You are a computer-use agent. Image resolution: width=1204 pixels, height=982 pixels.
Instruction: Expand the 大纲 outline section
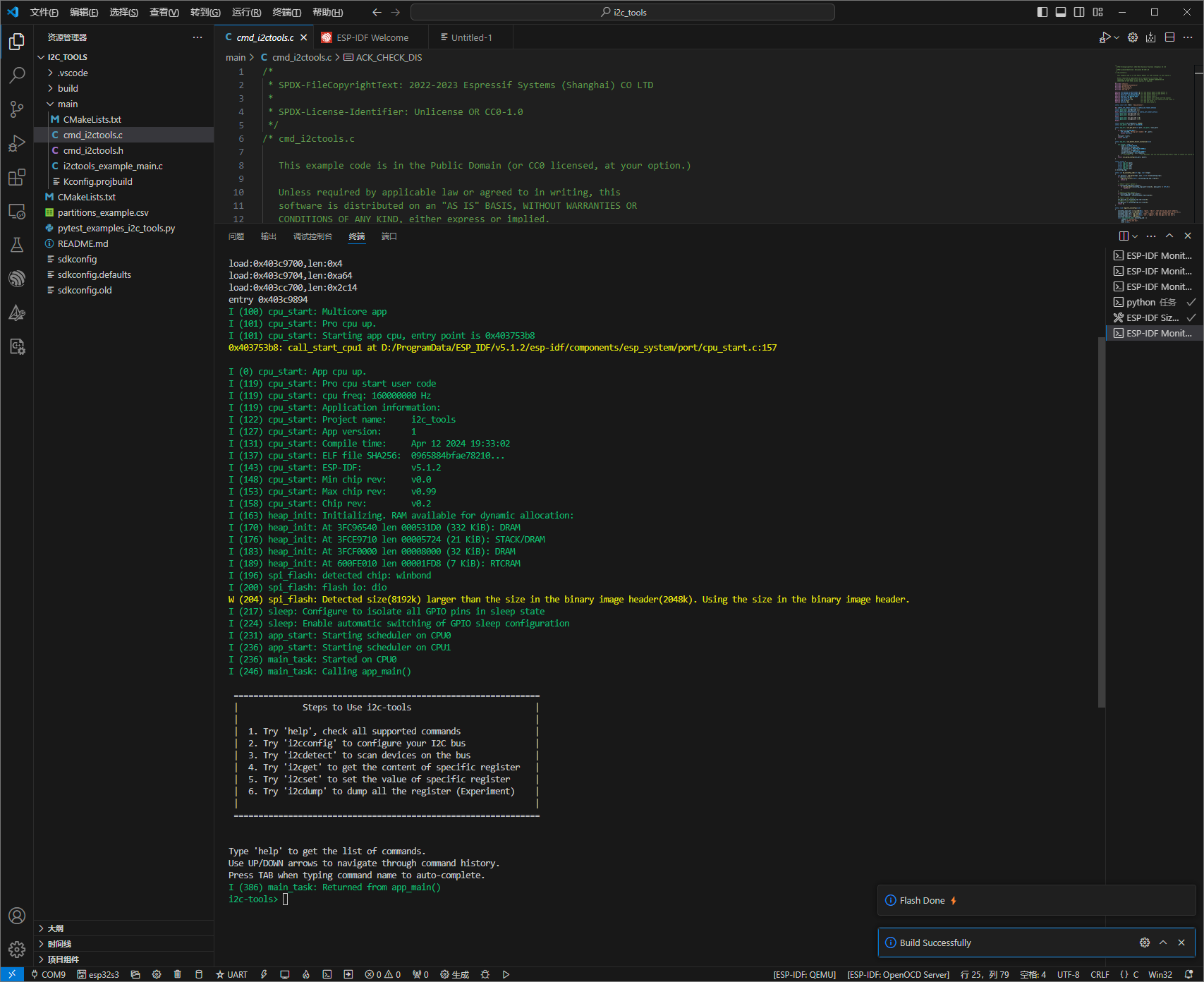123,928
